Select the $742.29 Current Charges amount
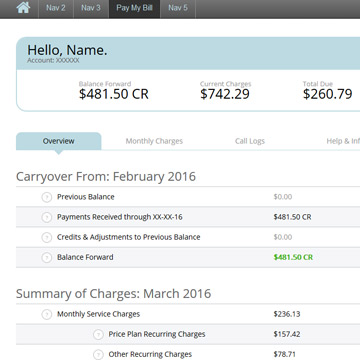The image size is (360, 360). (x=225, y=94)
